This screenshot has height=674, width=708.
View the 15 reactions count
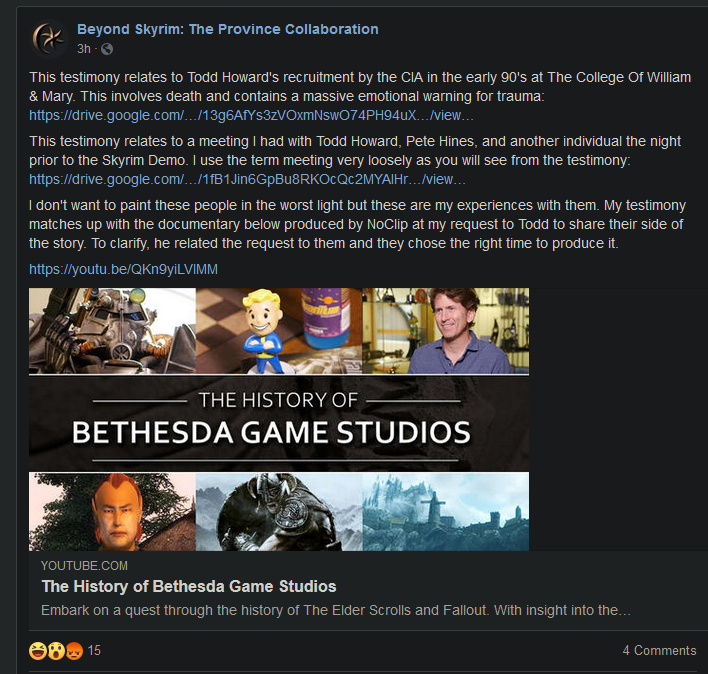pyautogui.click(x=94, y=651)
